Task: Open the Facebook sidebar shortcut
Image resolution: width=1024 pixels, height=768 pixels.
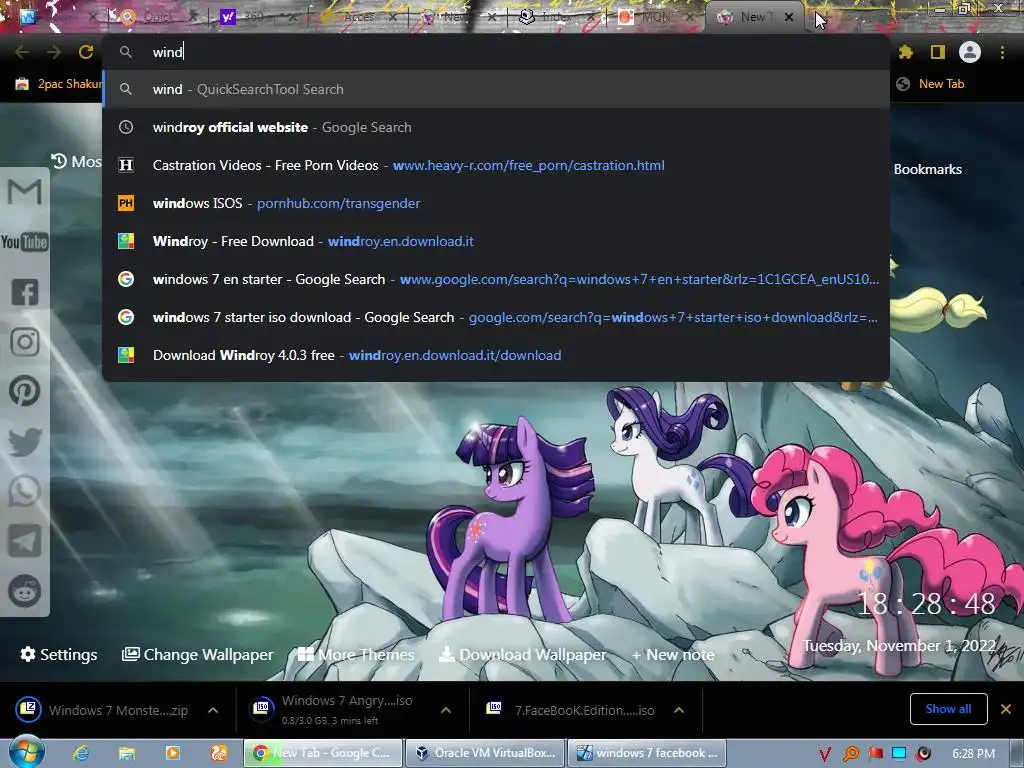Action: 25,292
